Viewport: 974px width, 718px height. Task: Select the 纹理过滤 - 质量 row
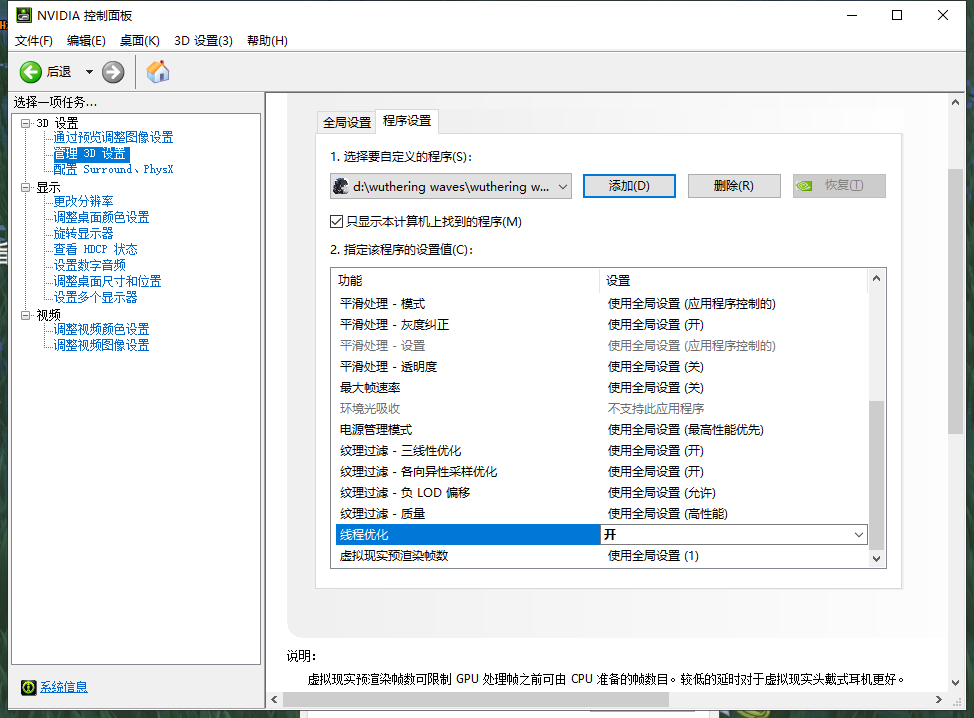pos(601,514)
